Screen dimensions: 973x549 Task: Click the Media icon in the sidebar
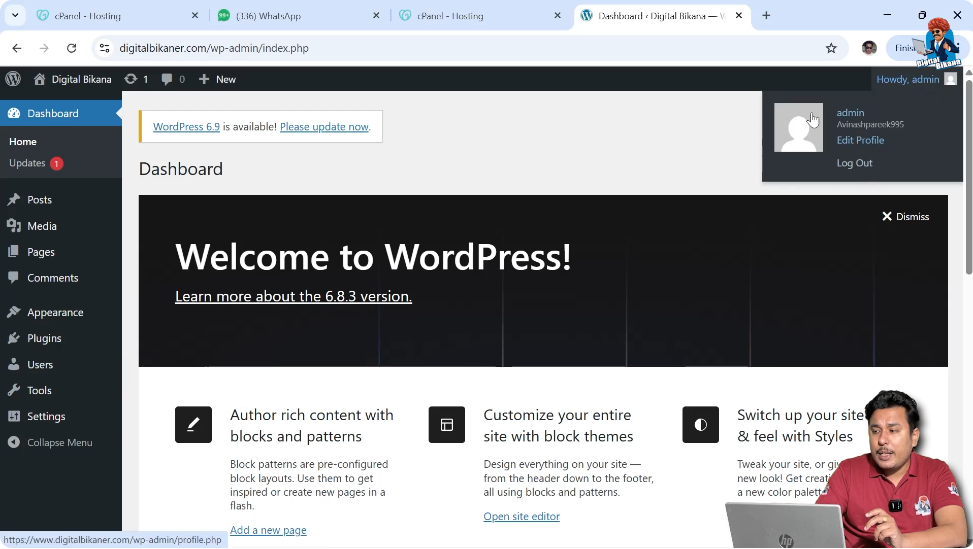pyautogui.click(x=14, y=226)
